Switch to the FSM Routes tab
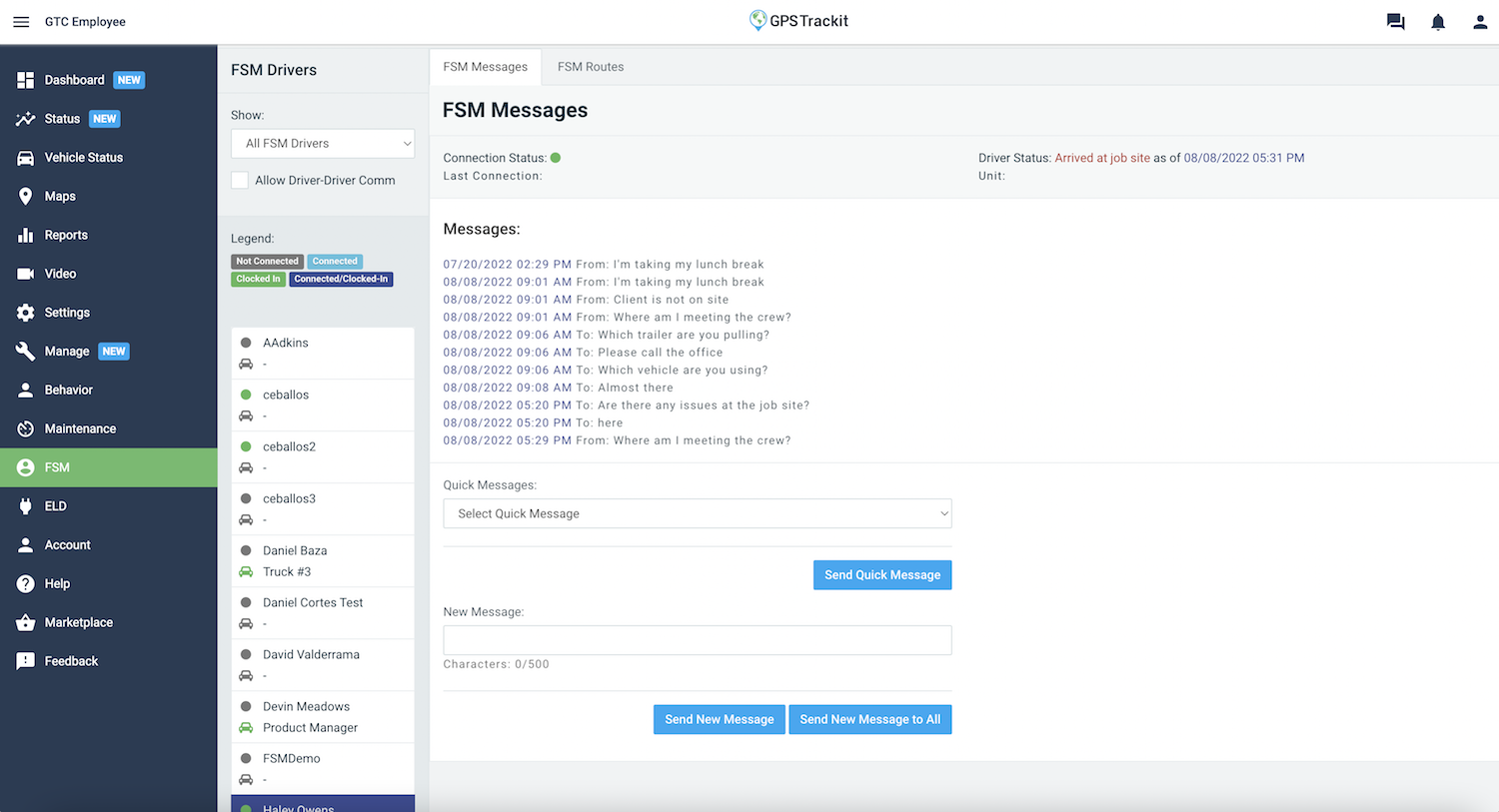Screen dimensions: 1499x812 coord(590,67)
